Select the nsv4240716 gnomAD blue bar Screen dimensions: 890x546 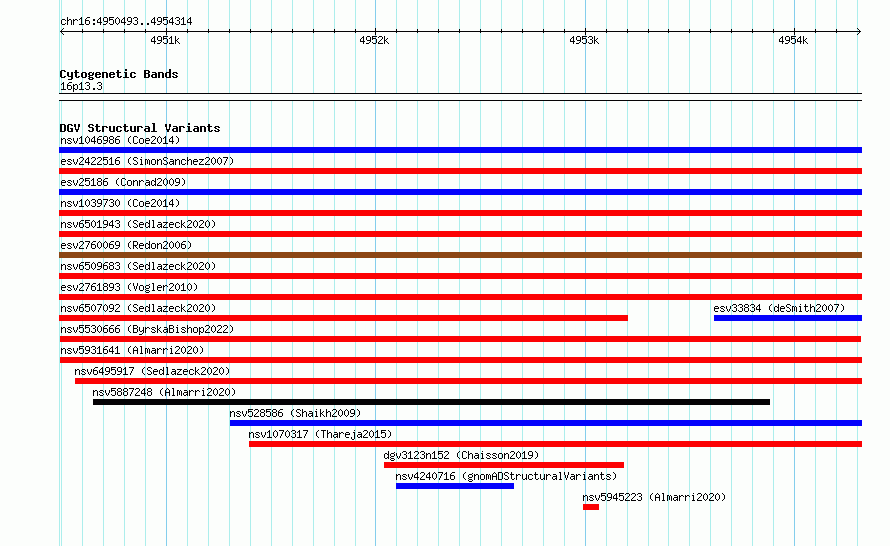[455, 486]
